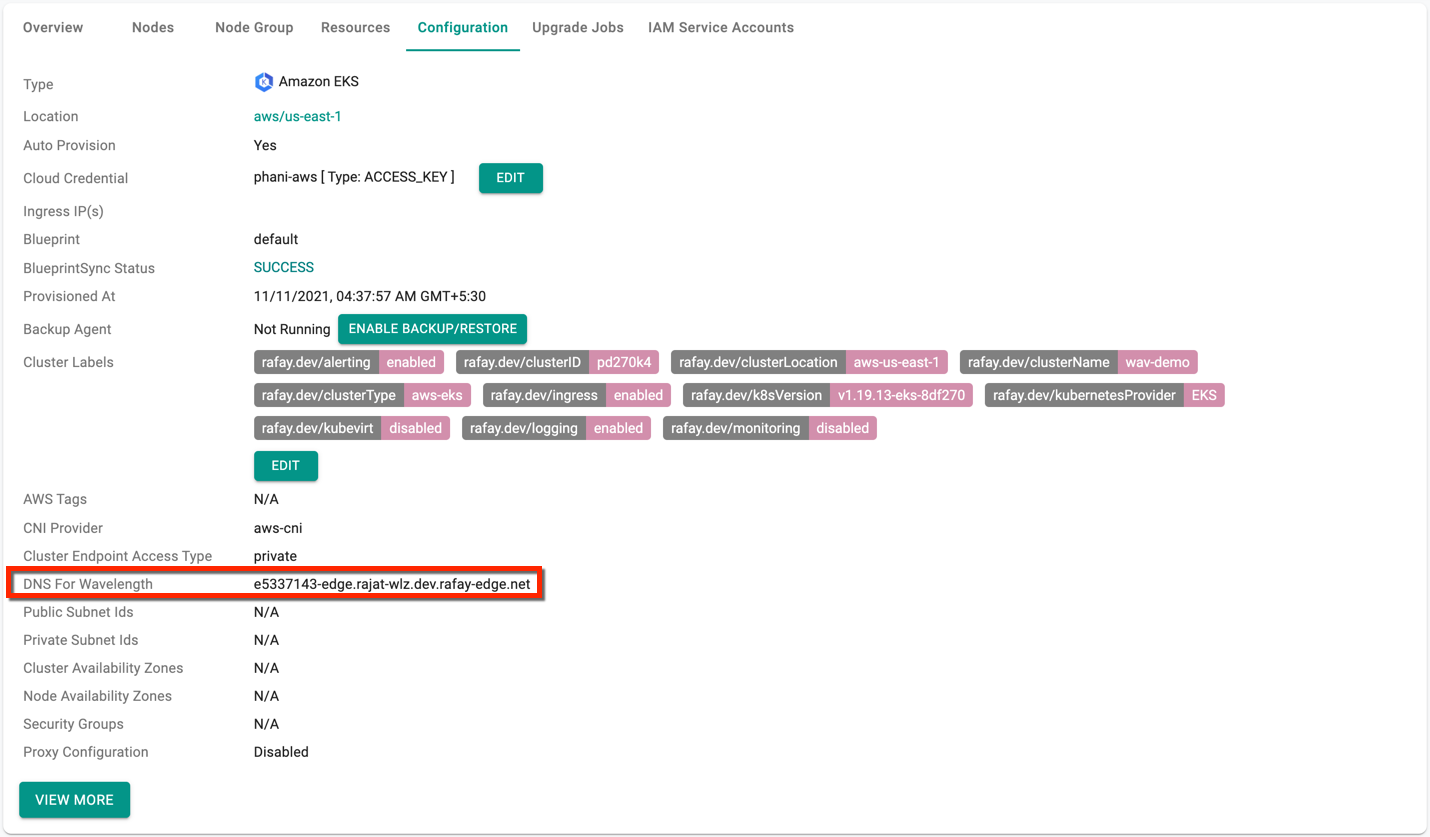Select the rafay.dev/kubevirt disabled label
Image resolution: width=1430 pixels, height=837 pixels.
[352, 428]
